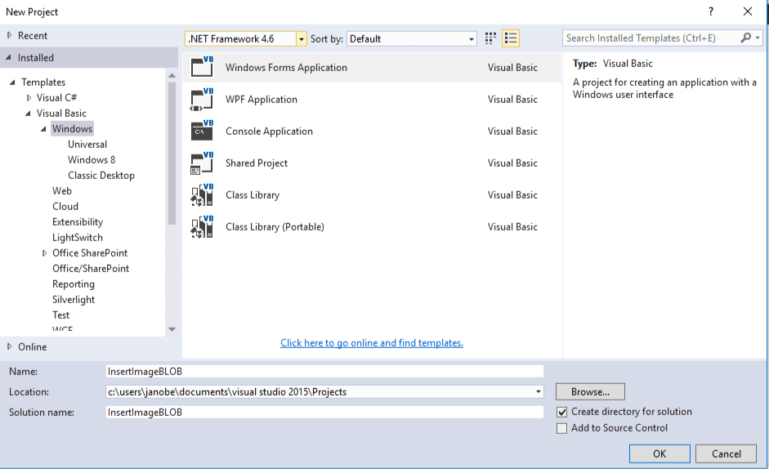Screen dimensions: 769x469
Task: Select the Office/SharePoint tree item
Action: coord(91,268)
